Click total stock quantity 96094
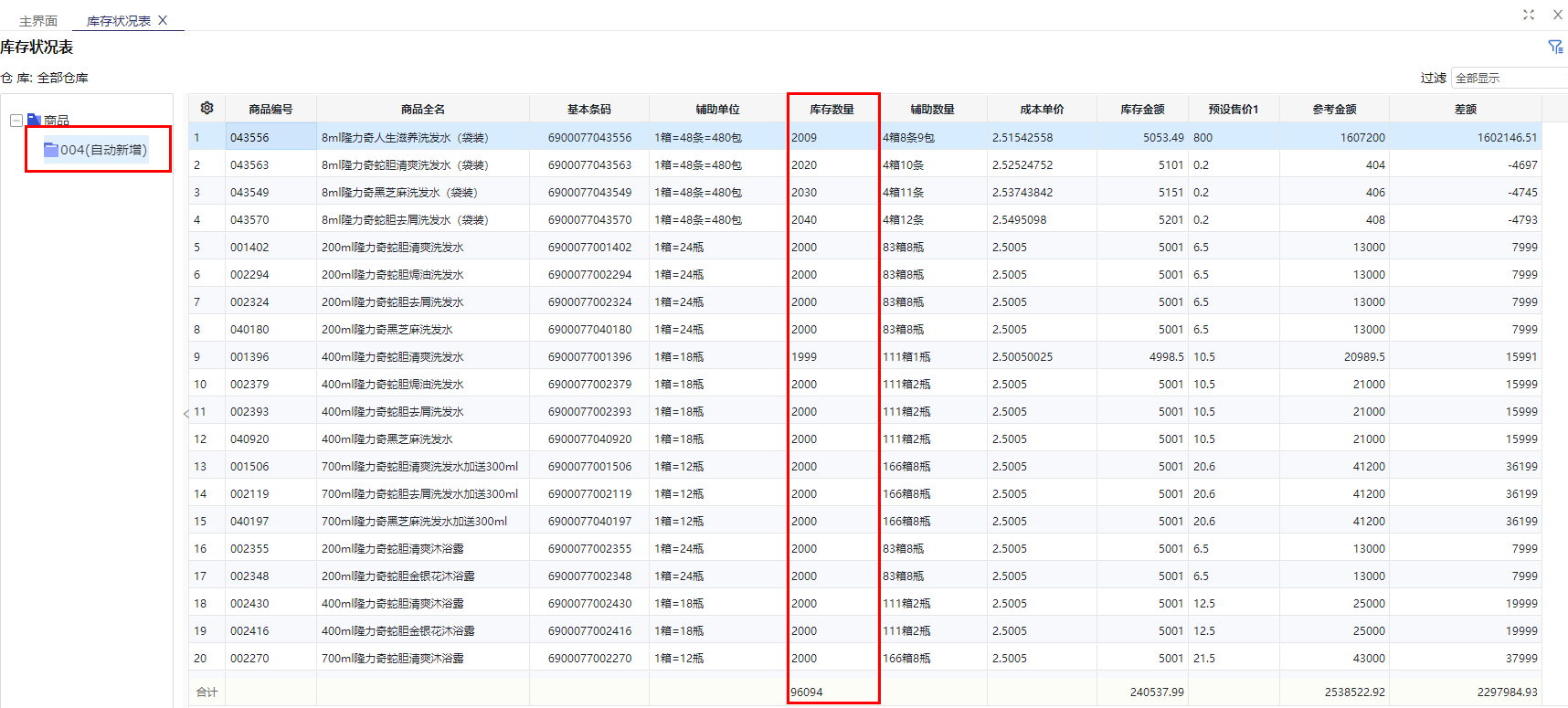 [x=807, y=692]
